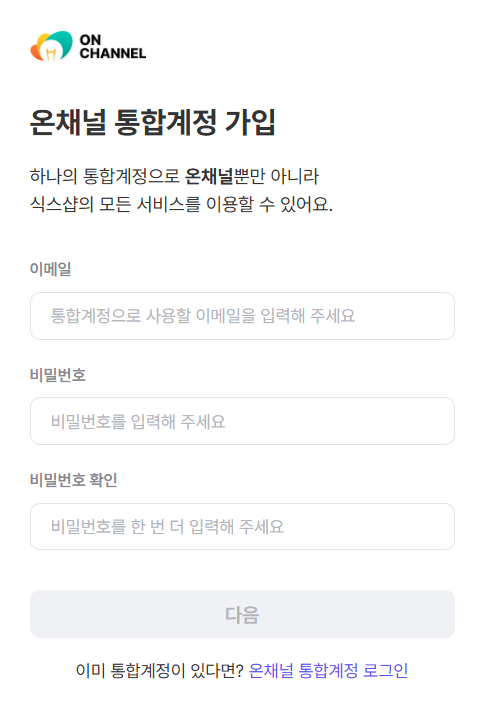
Task: Click the 비밀번호 확인 field label
Action: pos(73,480)
